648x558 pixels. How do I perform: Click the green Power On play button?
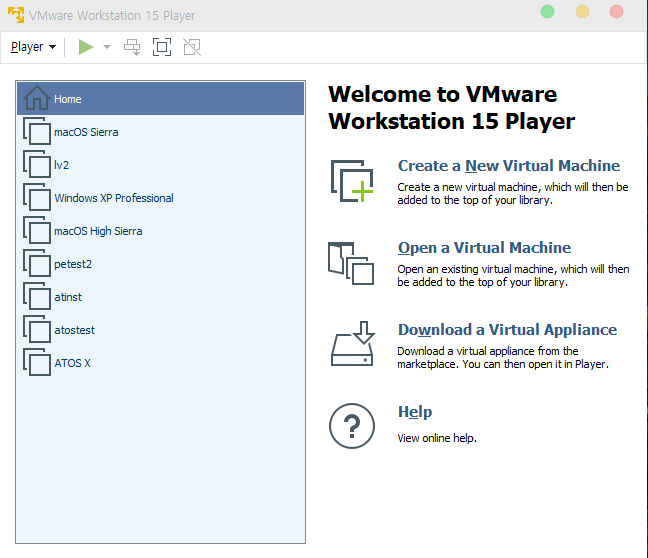point(86,47)
